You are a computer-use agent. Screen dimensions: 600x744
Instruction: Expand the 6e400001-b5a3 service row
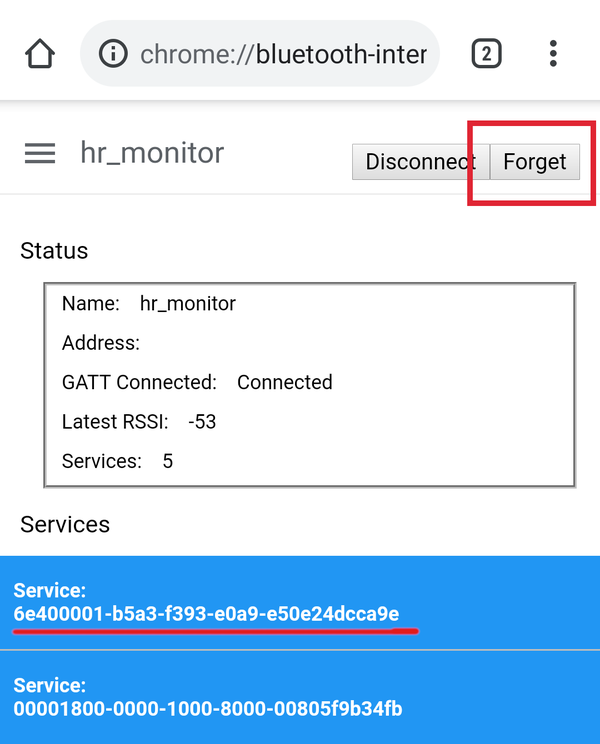tap(300, 603)
